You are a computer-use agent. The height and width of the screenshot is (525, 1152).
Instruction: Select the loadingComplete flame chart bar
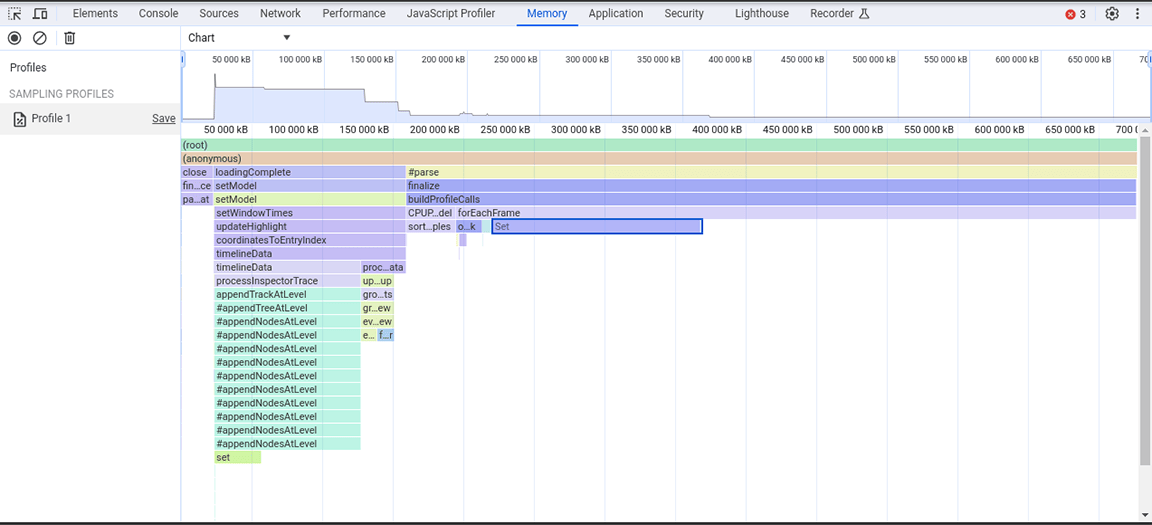click(x=309, y=173)
